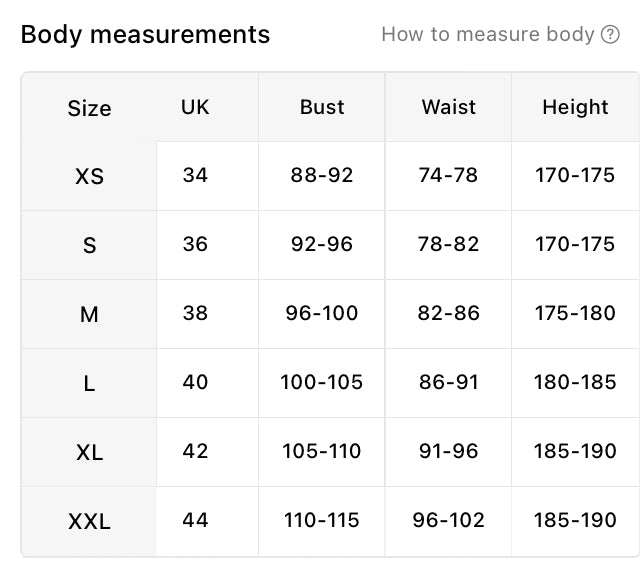Click the waist 96-102 cell
Screen dimensions: 640x561
tap(449, 520)
